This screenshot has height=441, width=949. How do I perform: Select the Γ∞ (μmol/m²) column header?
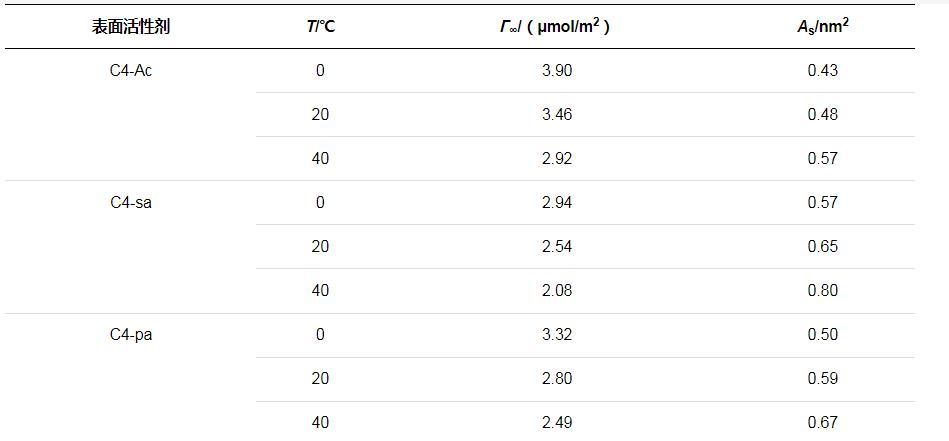coord(556,27)
